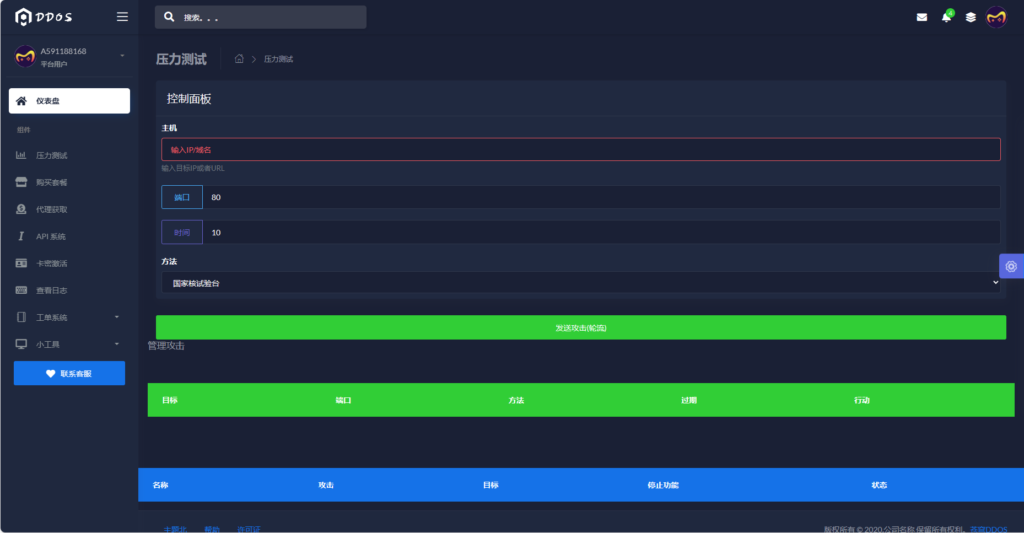
Task: Click the user avatar in top-right corner
Action: pyautogui.click(x=996, y=17)
